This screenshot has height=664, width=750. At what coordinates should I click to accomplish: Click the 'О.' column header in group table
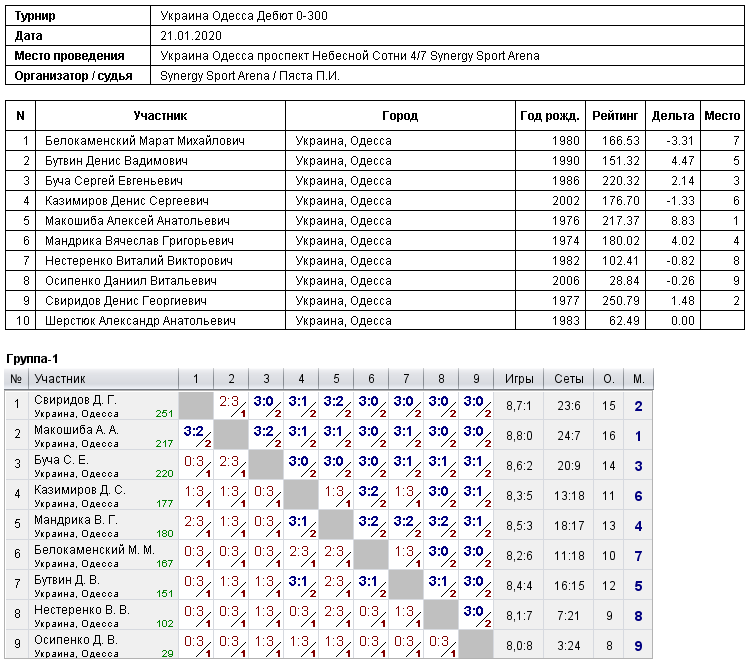[608, 379]
